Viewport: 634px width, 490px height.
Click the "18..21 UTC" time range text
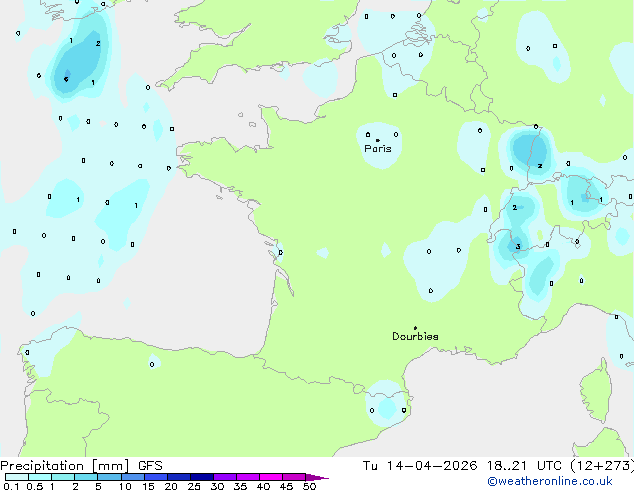524,466
